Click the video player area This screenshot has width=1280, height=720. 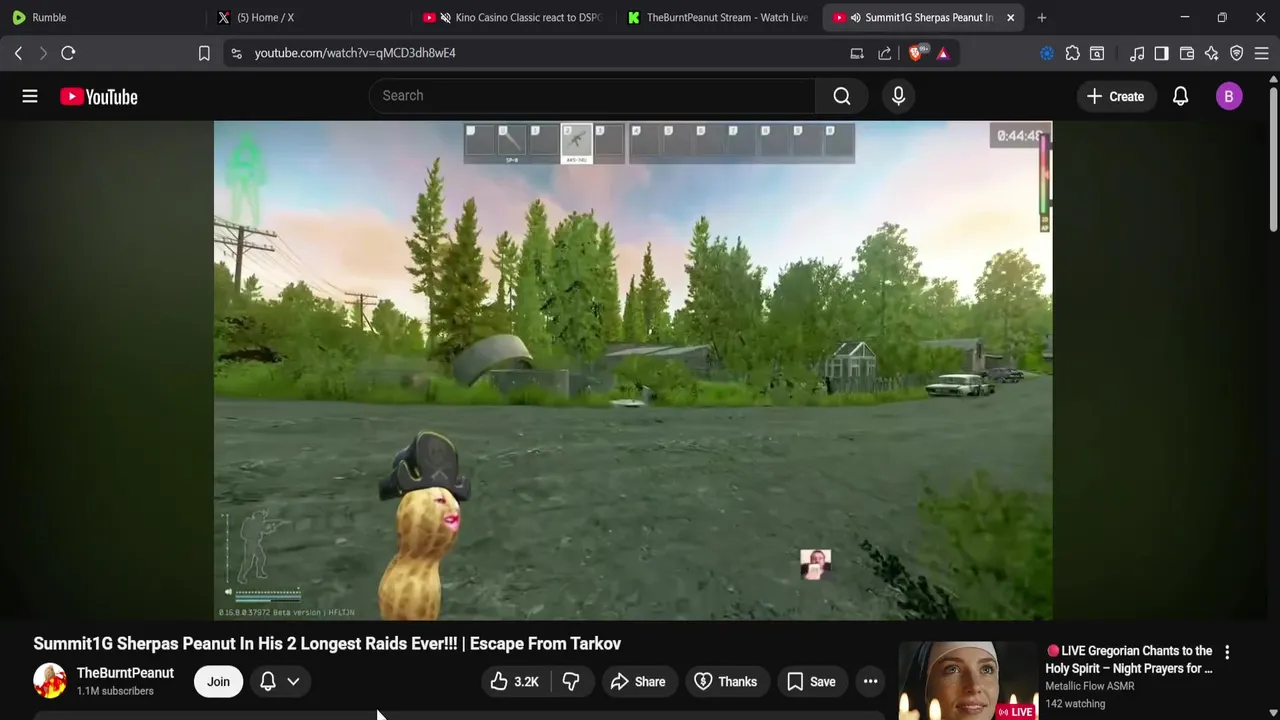[x=633, y=370]
